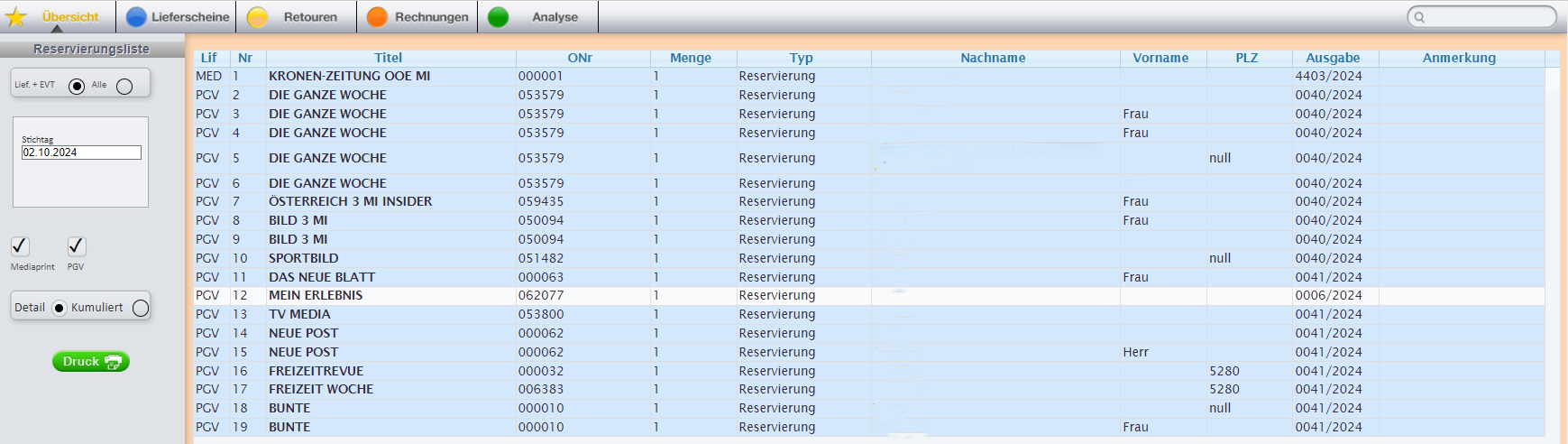Click the ONr column header

[580, 58]
